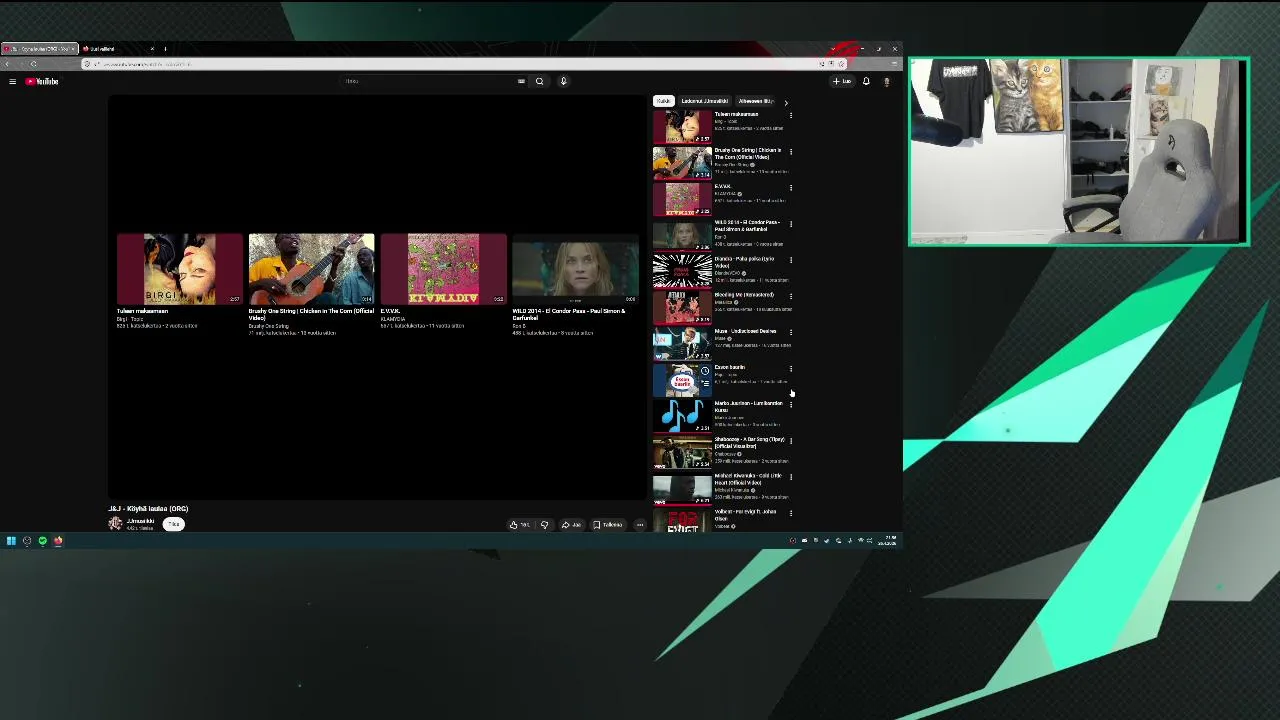
Task: Open options menu for E.V.V.K. sidebar video
Action: 791,188
